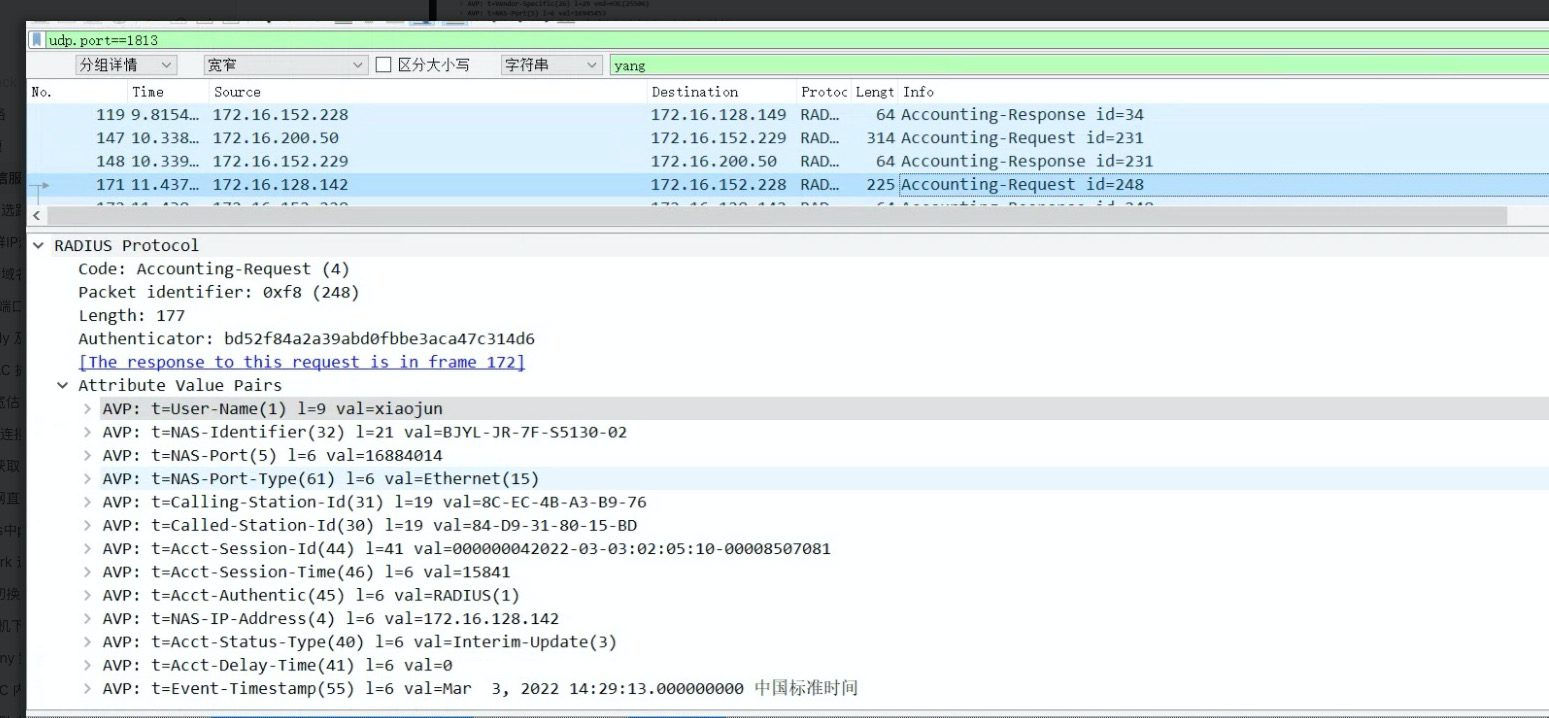Expand the User-Name AVP xiaojun
The width and height of the screenshot is (1549, 718).
[87, 409]
